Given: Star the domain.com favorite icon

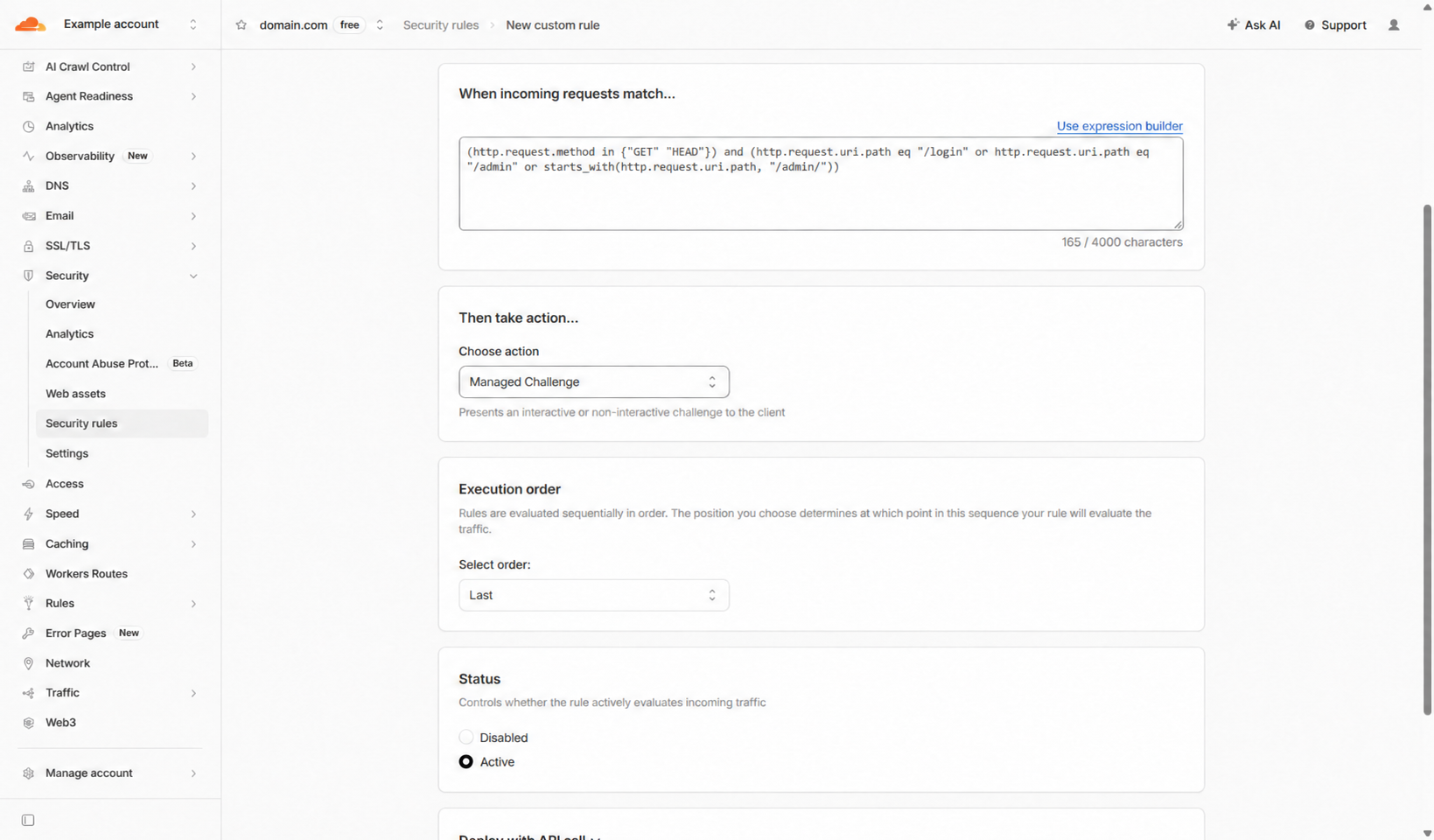Looking at the screenshot, I should pos(241,25).
